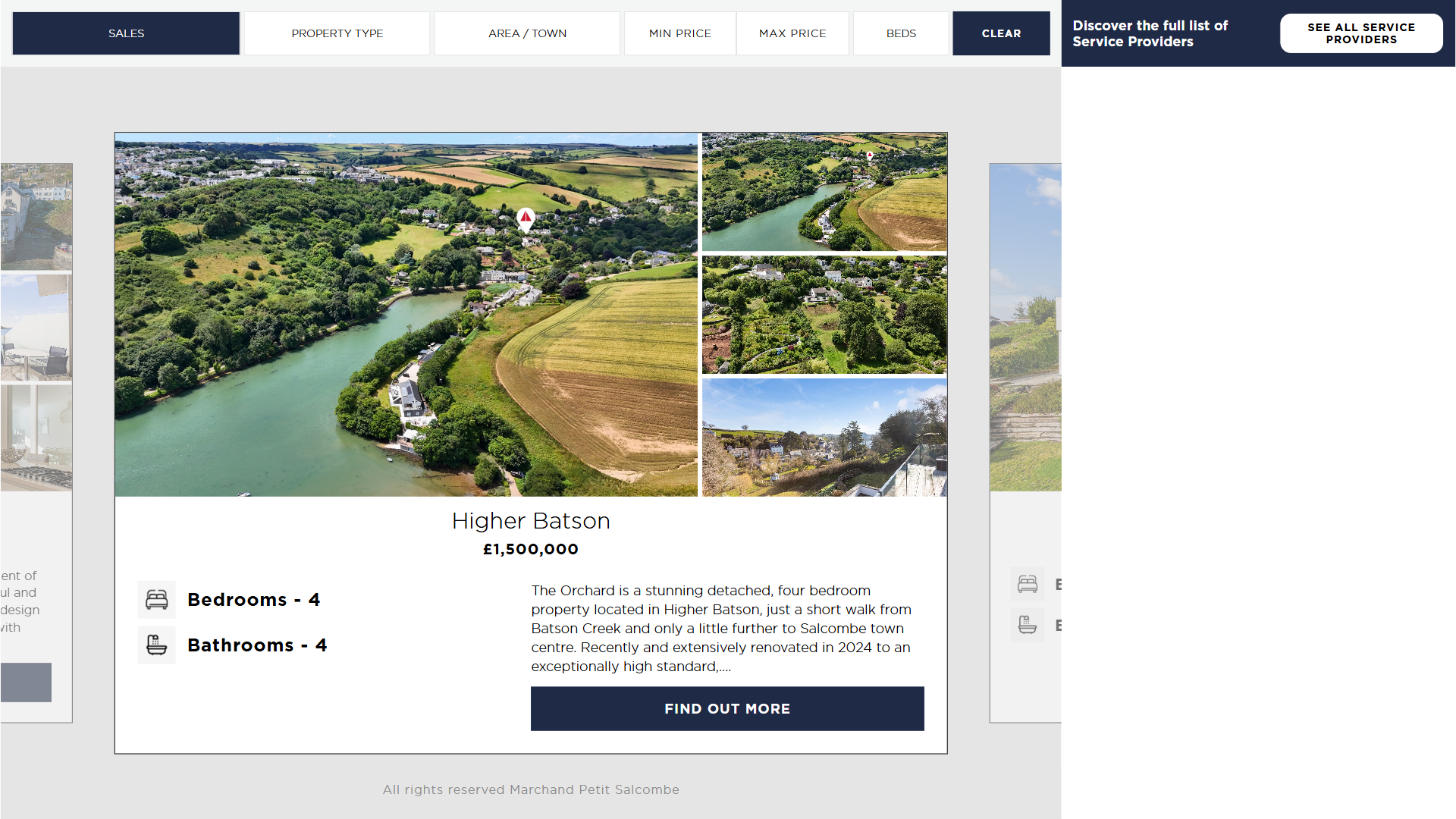Screen dimensions: 1456x819
Task: Click the bathtub icon beside Bathrooms
Action: pyautogui.click(x=157, y=645)
